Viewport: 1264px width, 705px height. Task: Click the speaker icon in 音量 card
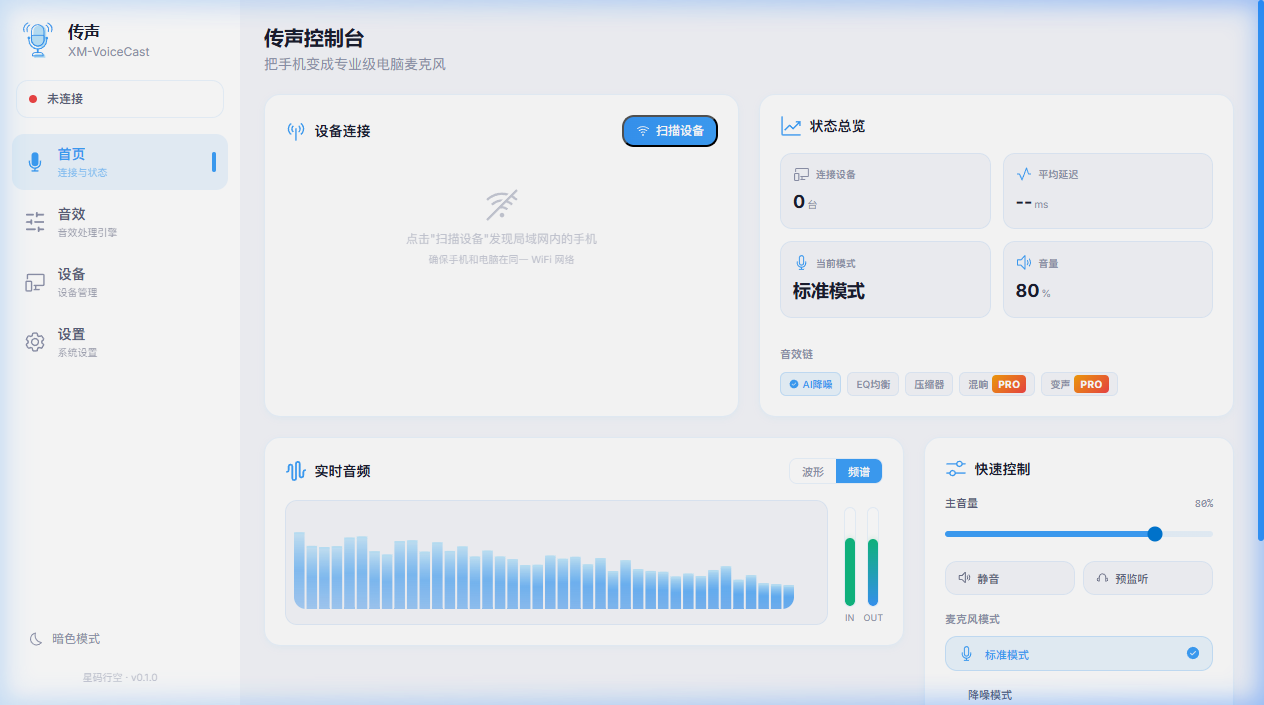coord(1023,263)
